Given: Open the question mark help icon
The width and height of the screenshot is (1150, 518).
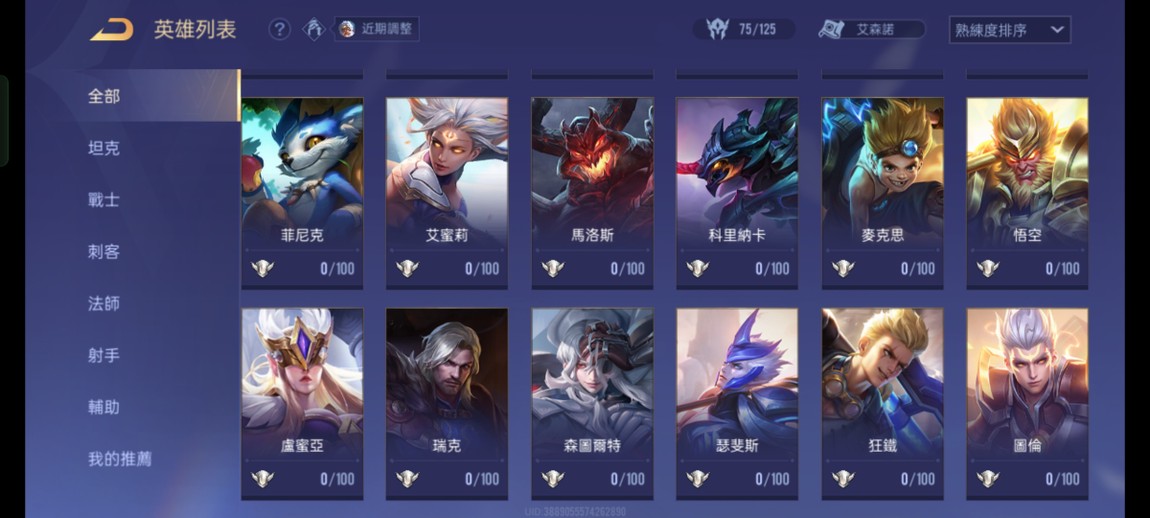Looking at the screenshot, I should pyautogui.click(x=279, y=29).
